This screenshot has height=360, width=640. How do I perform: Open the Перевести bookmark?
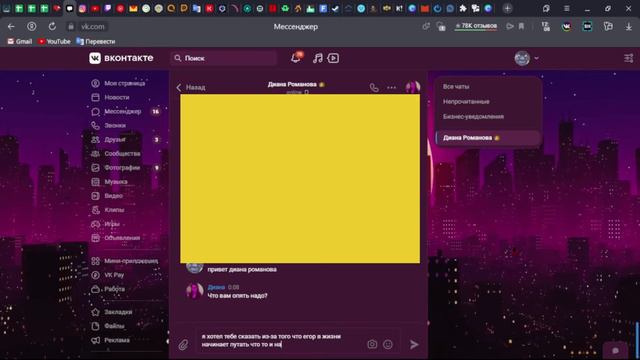pyautogui.click(x=96, y=41)
